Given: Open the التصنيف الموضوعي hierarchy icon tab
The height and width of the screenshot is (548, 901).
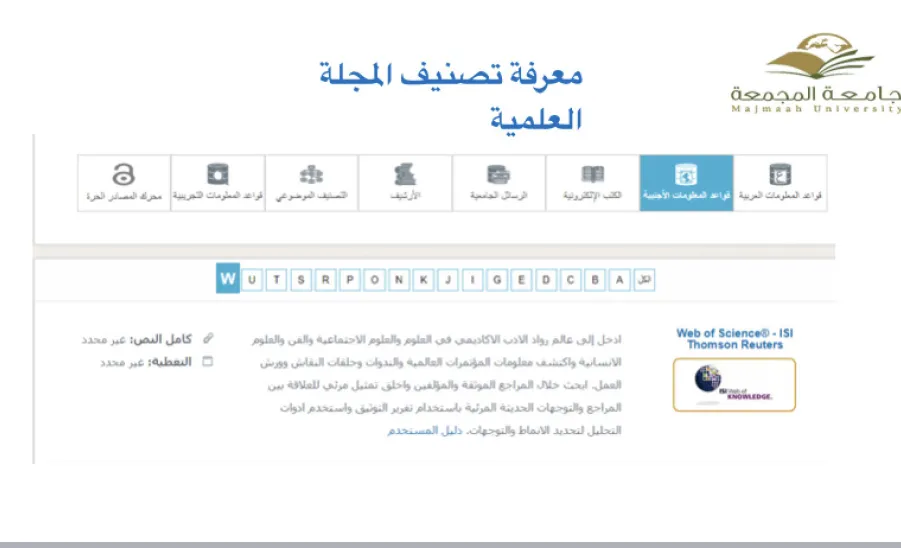Looking at the screenshot, I should 311,183.
